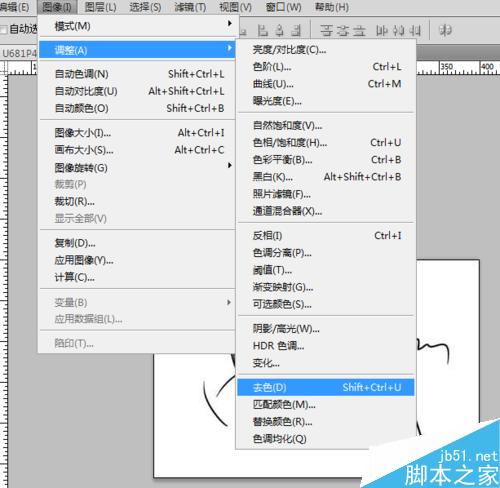The image size is (500, 488).
Task: Click the align left edges icon
Action: click(x=263, y=31)
